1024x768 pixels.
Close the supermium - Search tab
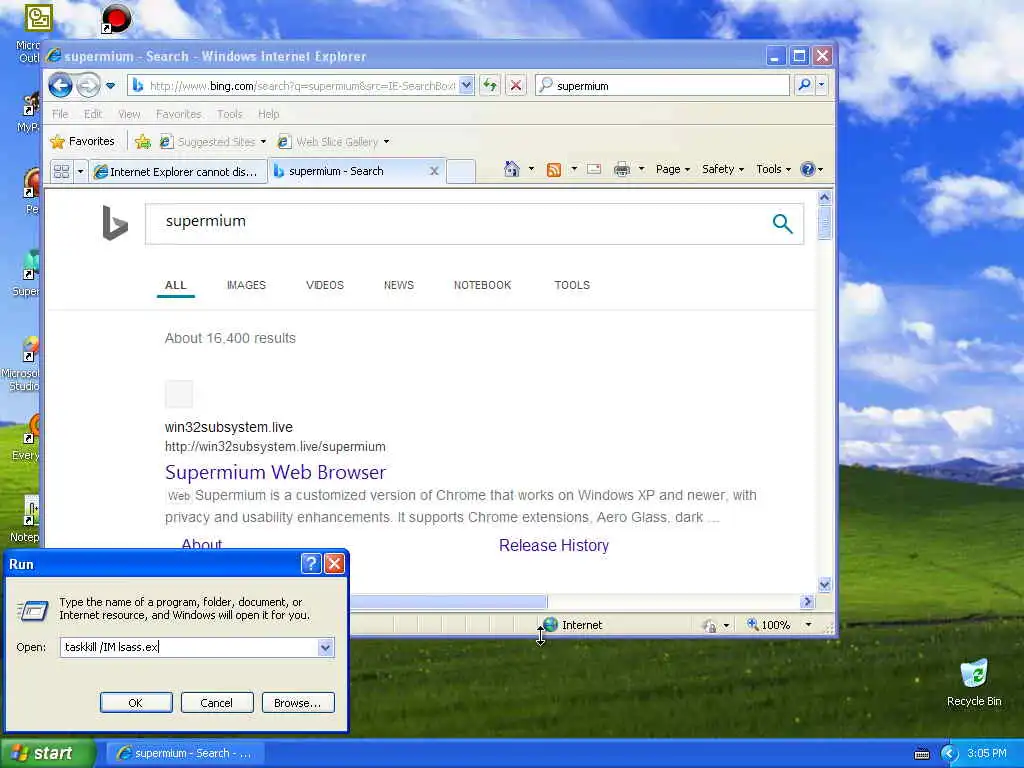click(434, 171)
